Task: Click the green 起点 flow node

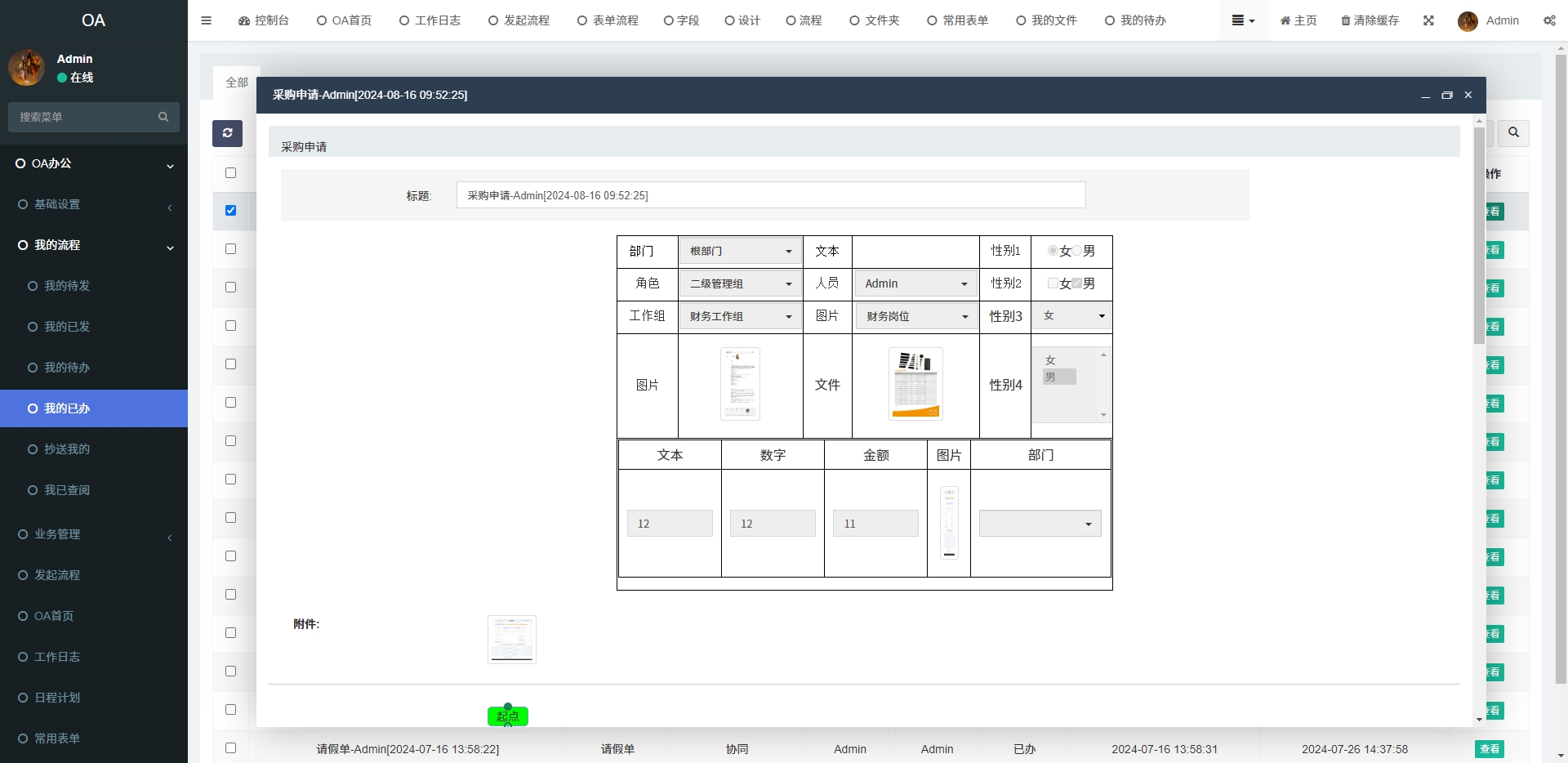Action: pyautogui.click(x=507, y=716)
